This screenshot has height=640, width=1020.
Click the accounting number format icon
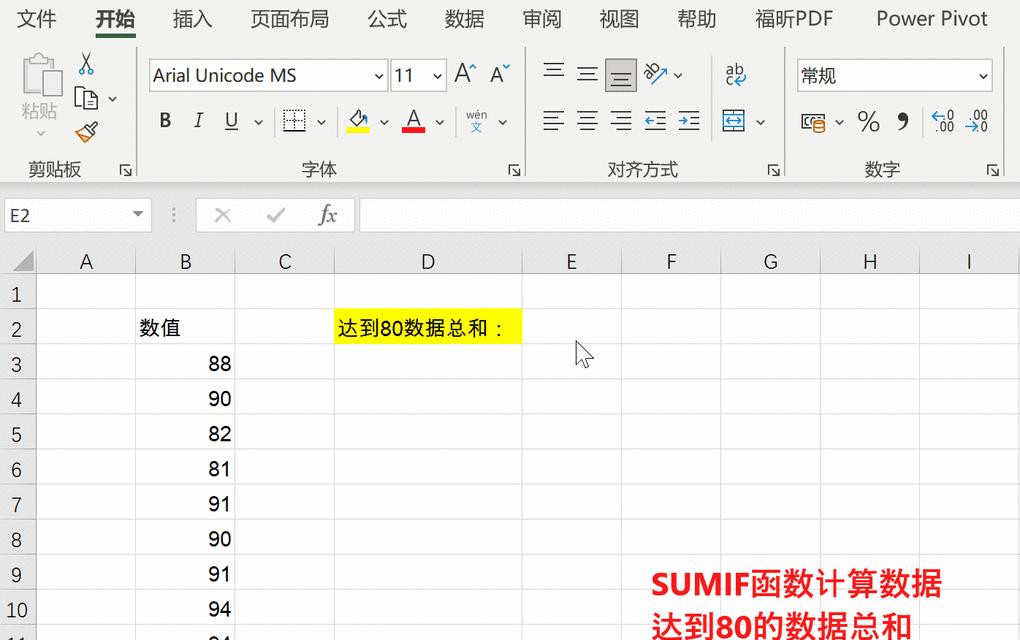pos(813,122)
